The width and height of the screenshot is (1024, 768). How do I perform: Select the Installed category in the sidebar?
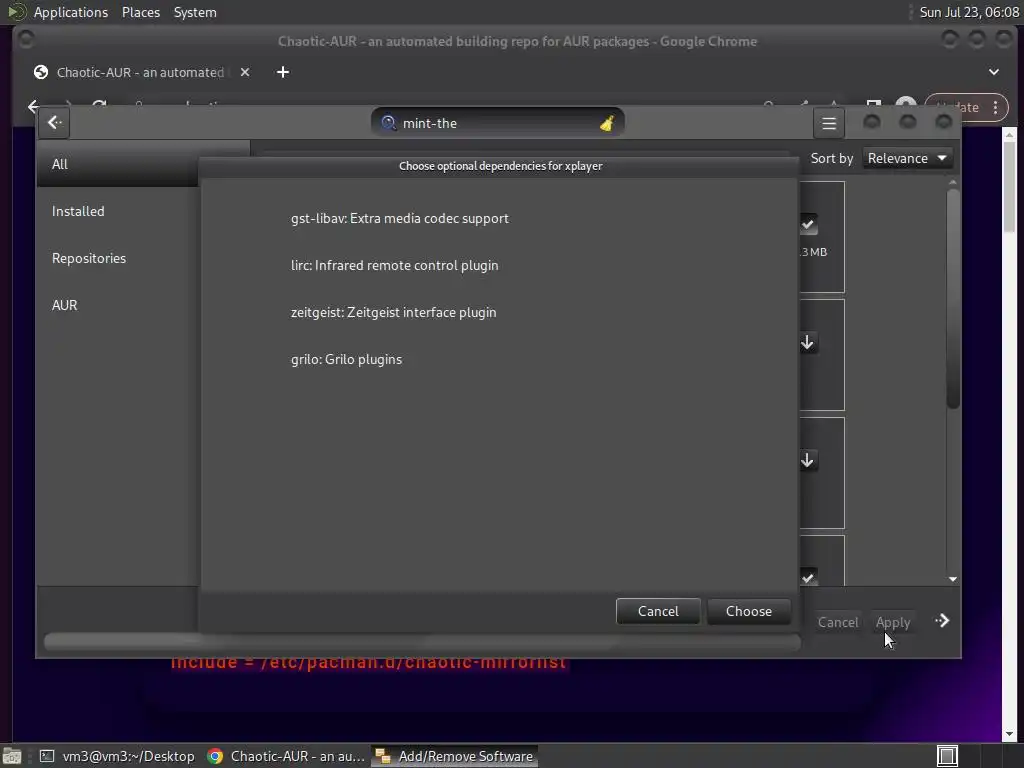(118, 211)
